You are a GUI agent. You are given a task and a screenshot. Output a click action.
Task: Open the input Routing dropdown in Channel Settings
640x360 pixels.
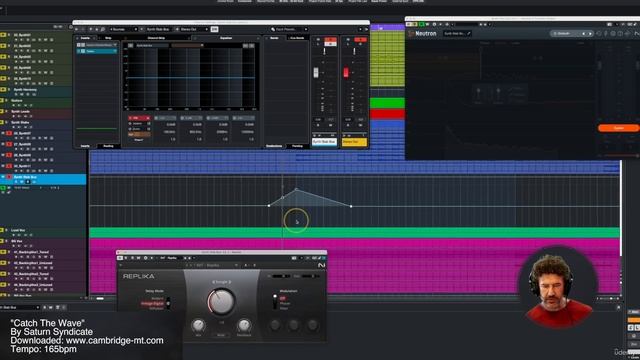124,29
